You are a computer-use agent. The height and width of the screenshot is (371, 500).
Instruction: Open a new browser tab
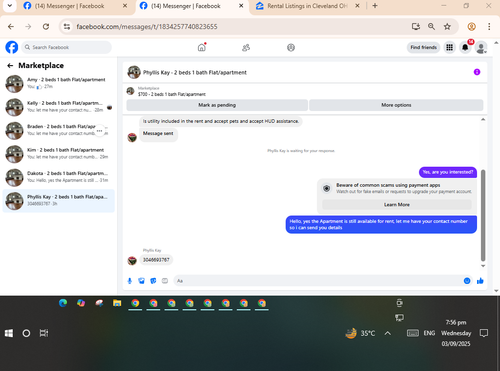point(375,6)
